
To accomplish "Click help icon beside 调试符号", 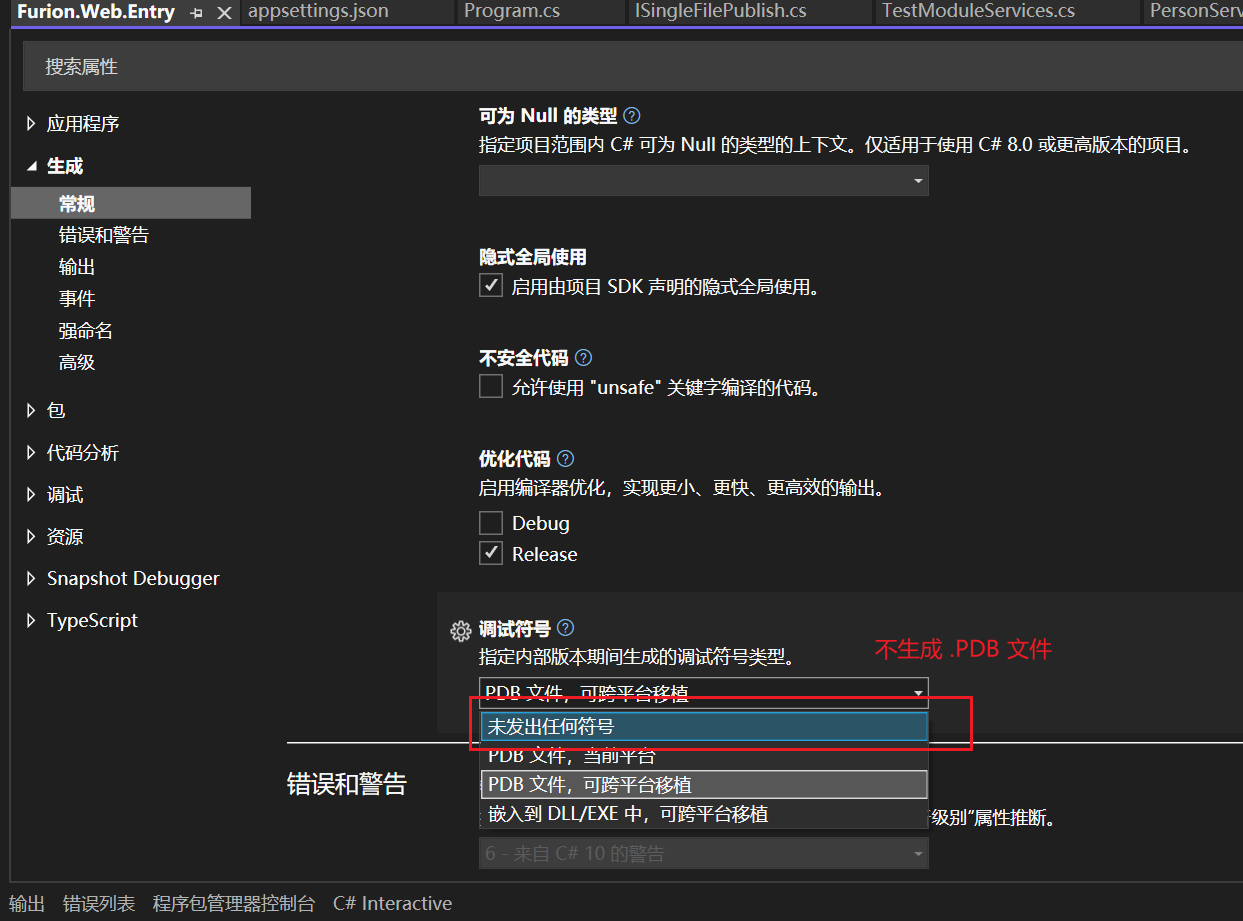I will (x=565, y=628).
